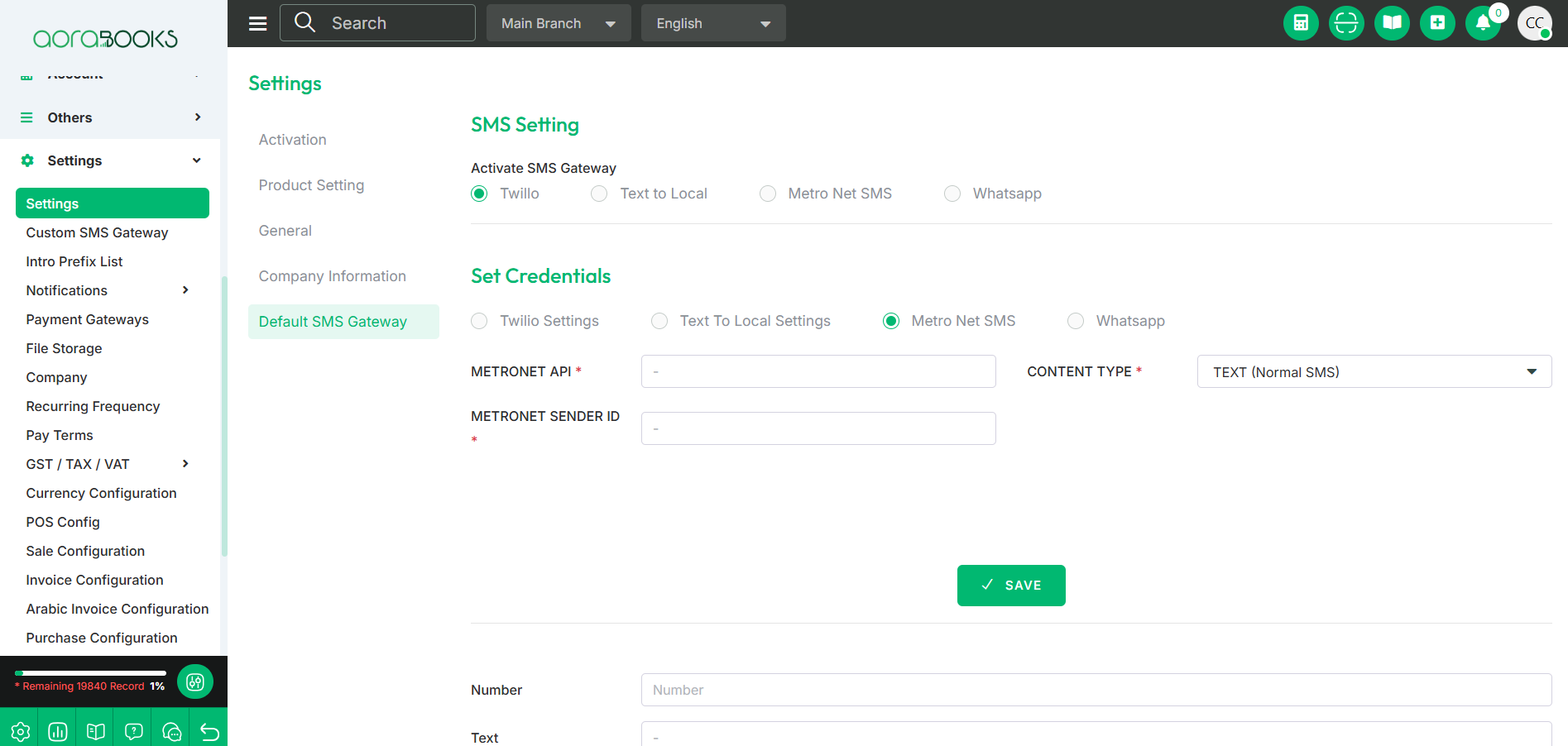The height and width of the screenshot is (746, 1568).
Task: Select the highlighted Settings sidebar item
Action: pyautogui.click(x=113, y=203)
